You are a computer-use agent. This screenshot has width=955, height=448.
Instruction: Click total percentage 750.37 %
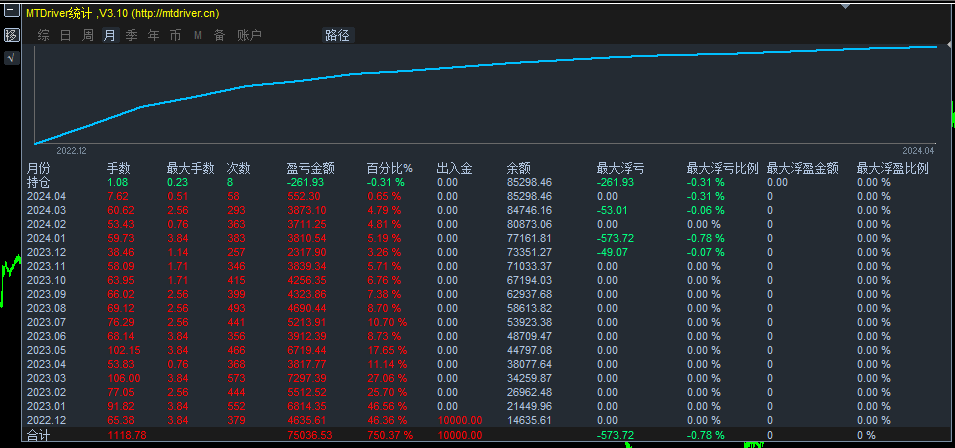point(390,435)
